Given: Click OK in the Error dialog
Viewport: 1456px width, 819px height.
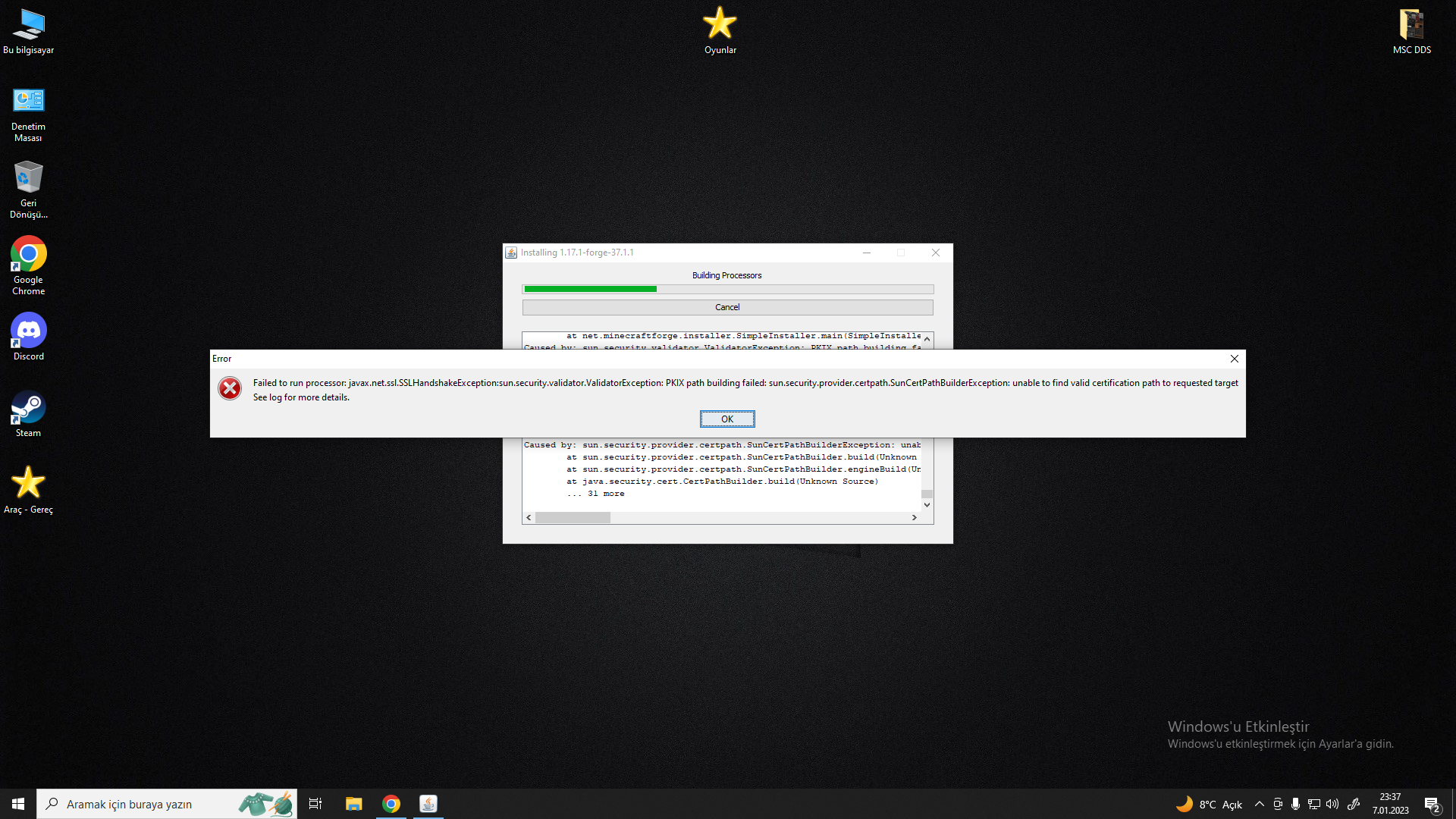Looking at the screenshot, I should click(726, 419).
